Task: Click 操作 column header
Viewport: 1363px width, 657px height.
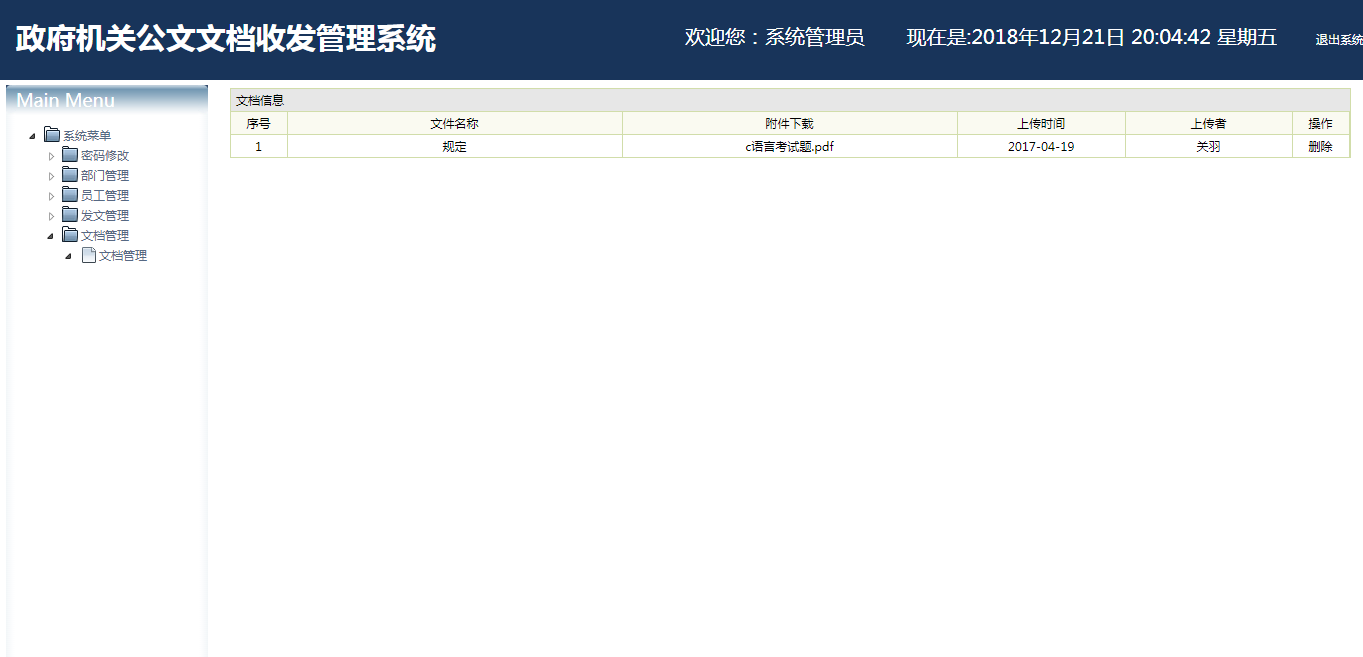Action: (1321, 124)
